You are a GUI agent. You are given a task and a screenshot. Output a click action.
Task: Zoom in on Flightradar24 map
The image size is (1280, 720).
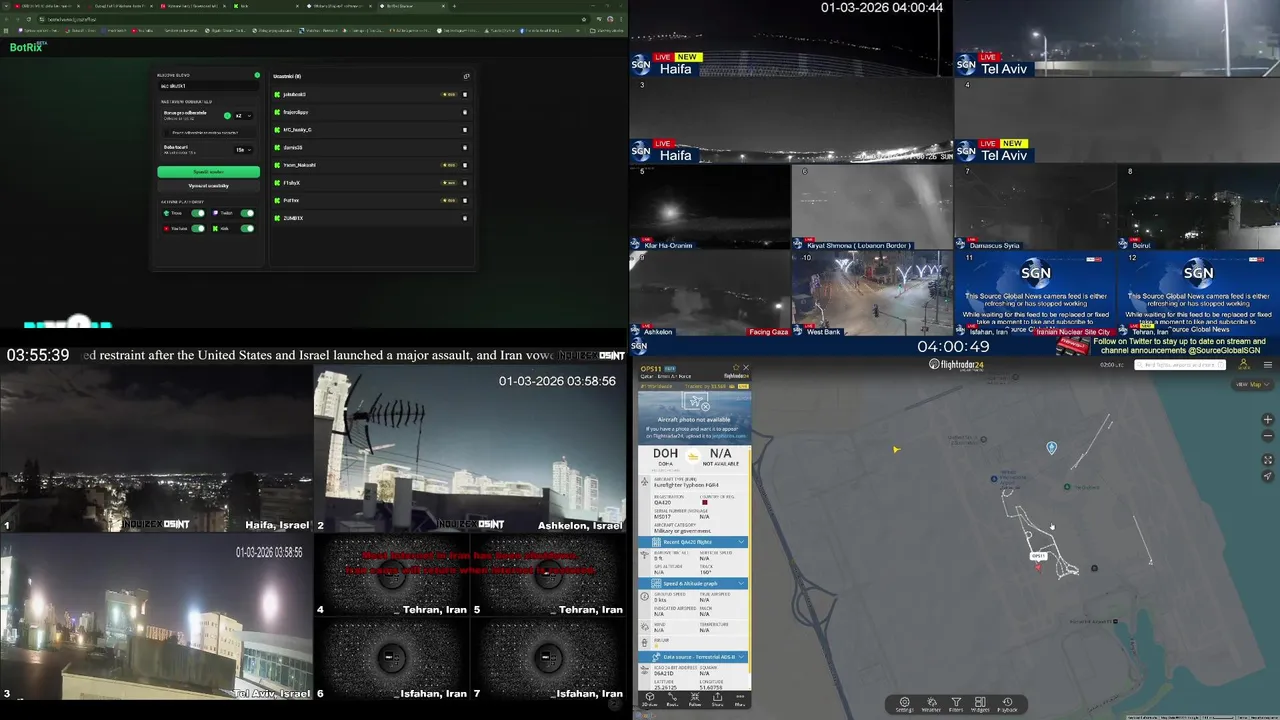point(1268,419)
